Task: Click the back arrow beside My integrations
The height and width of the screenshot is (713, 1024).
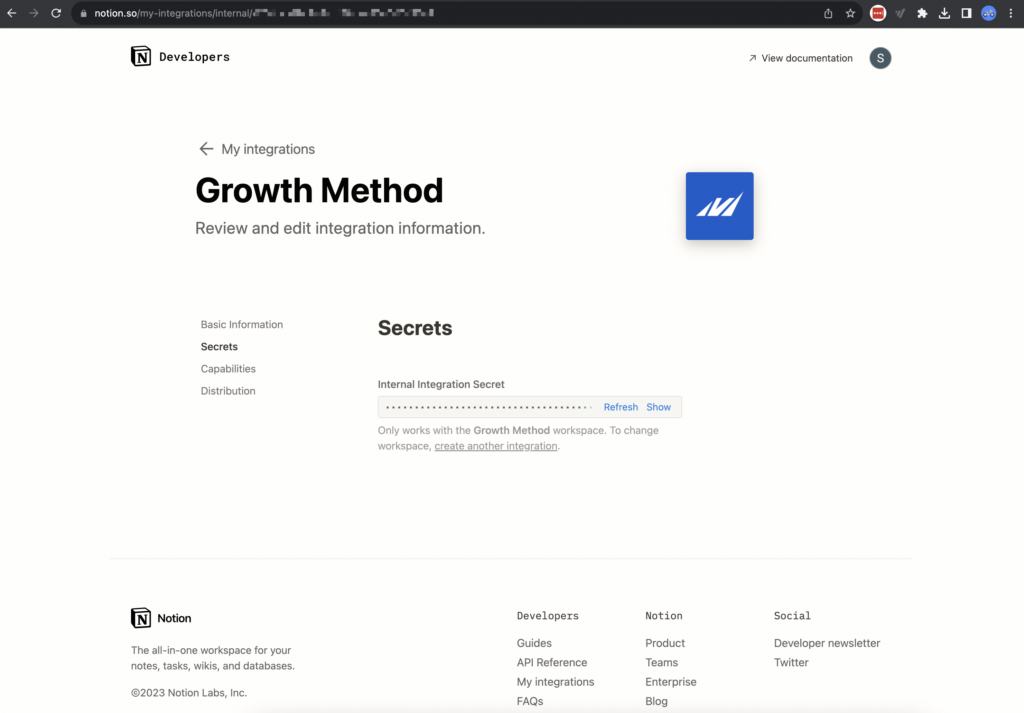Action: pyautogui.click(x=206, y=149)
